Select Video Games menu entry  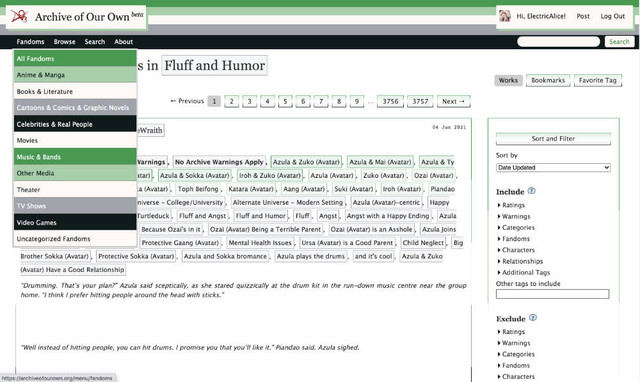[x=75, y=222]
